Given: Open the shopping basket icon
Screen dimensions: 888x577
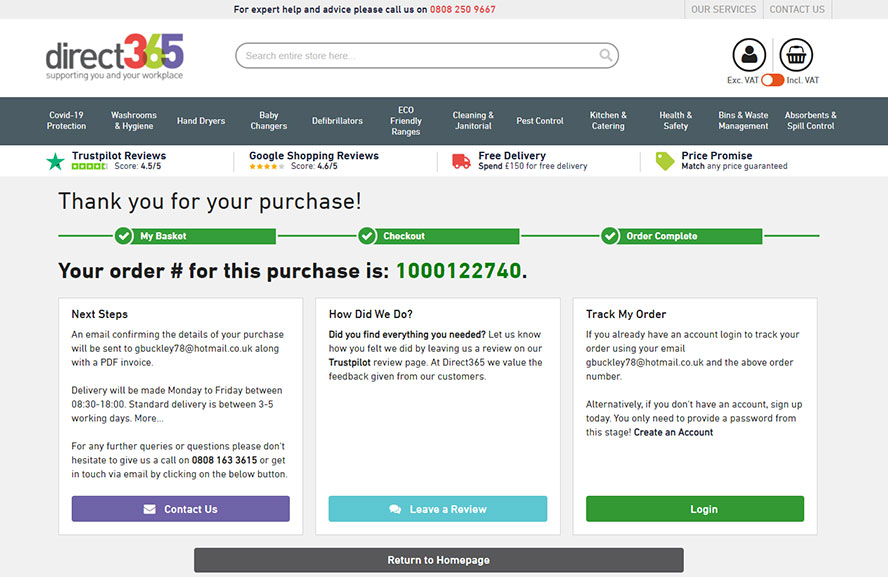Looking at the screenshot, I should coord(796,55).
